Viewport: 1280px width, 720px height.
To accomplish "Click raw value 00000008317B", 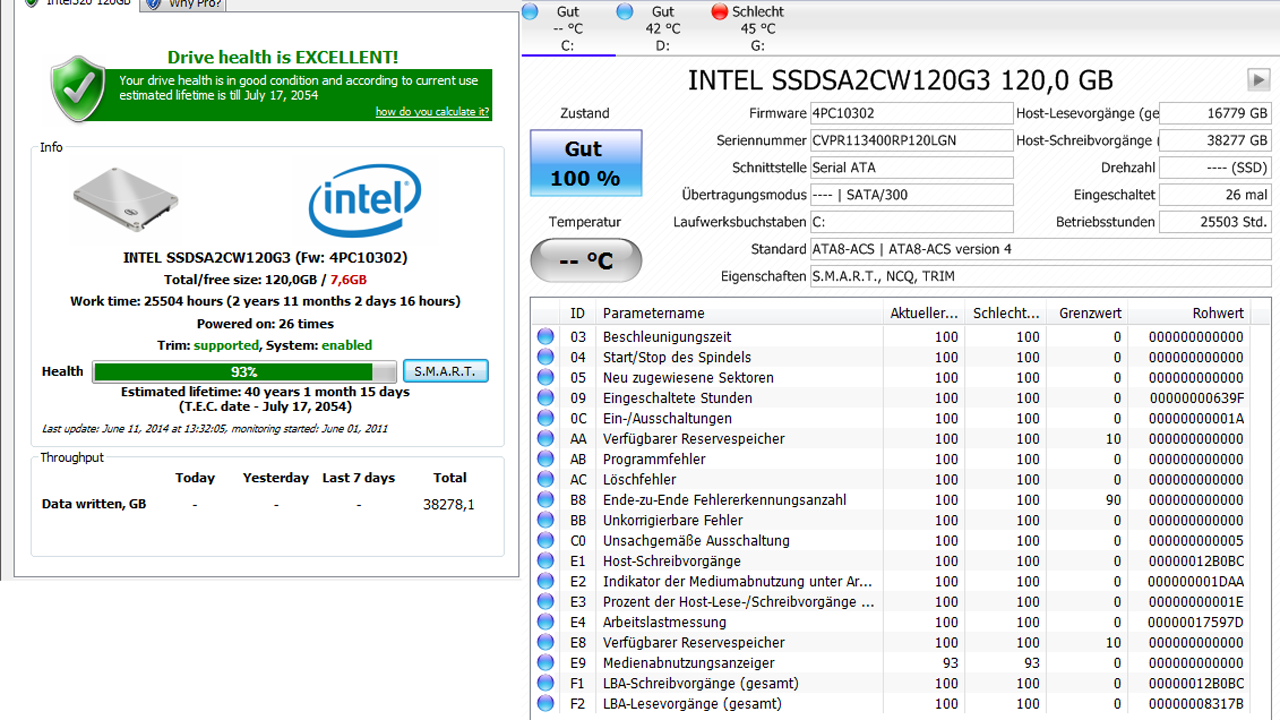I will tap(1196, 704).
